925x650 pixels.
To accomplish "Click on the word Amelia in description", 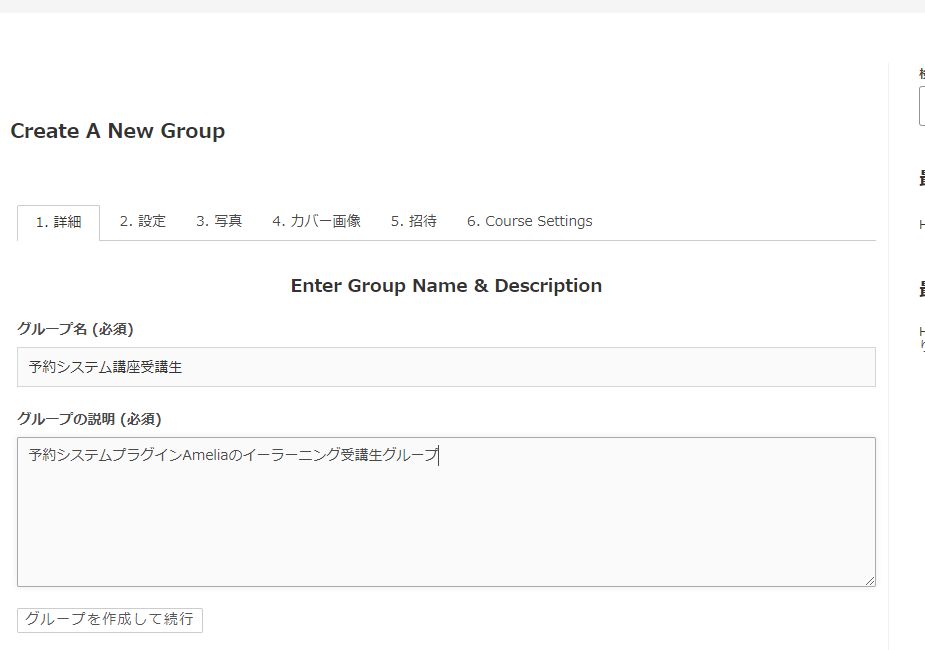I will tap(206, 455).
